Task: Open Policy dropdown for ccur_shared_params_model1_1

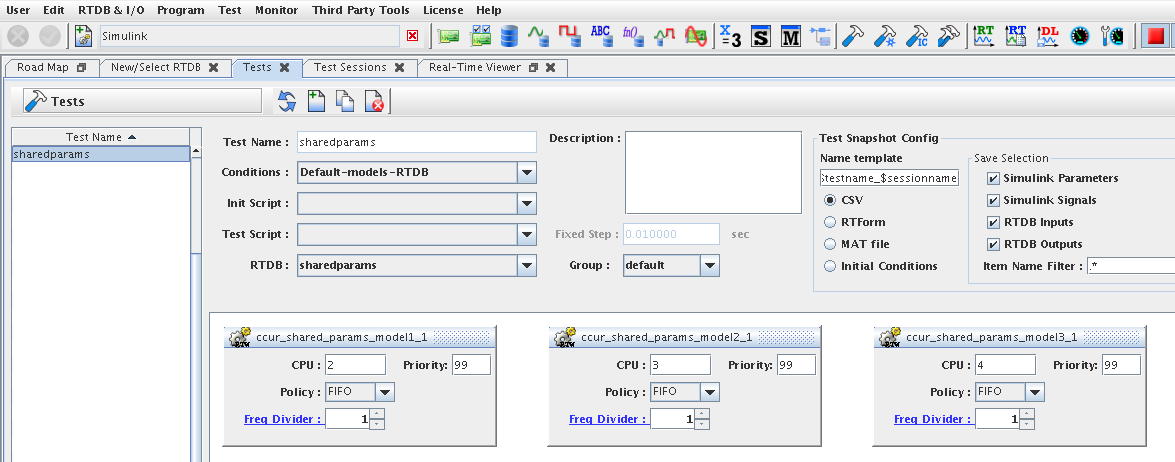Action: pyautogui.click(x=385, y=392)
